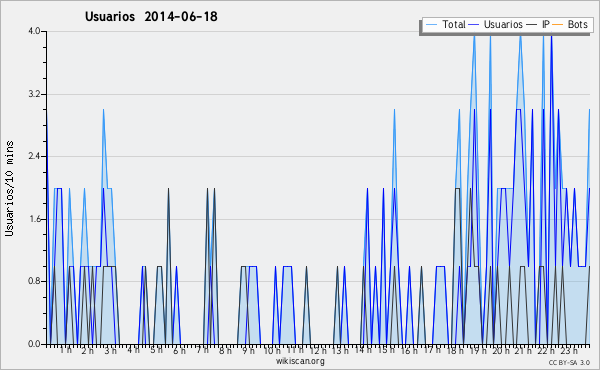This screenshot has width=600, height=370.
Task: Click the dark blue Usuarios legend line
Action: pyautogui.click(x=474, y=25)
